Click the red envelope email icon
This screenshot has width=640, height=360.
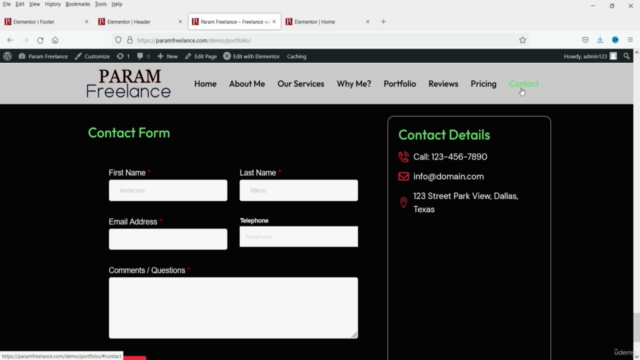pos(403,176)
